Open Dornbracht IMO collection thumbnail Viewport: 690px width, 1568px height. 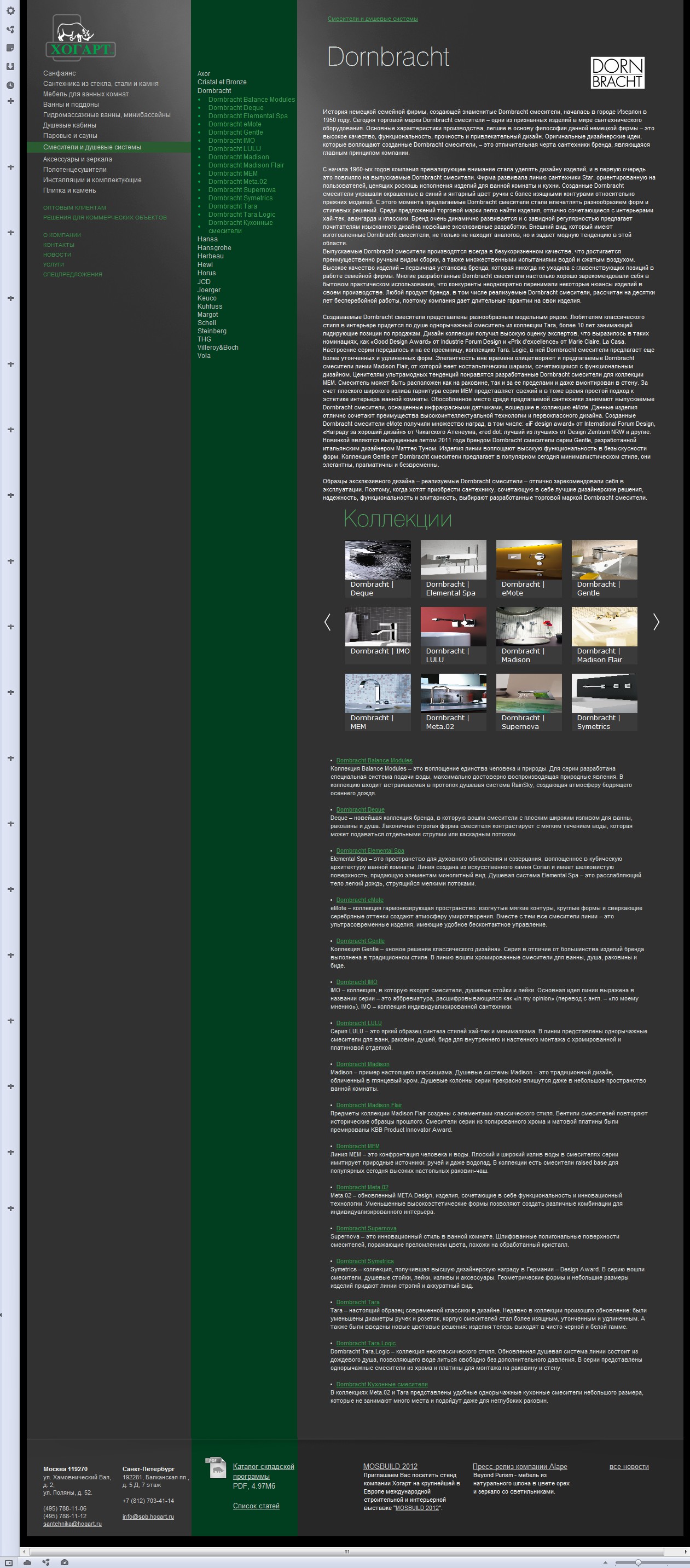[x=378, y=635]
